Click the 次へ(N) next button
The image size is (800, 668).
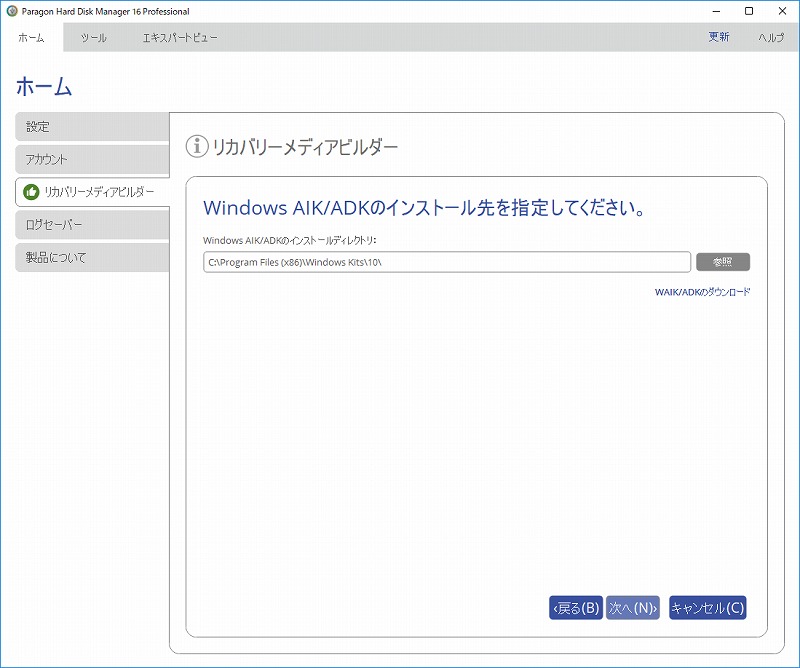(x=633, y=608)
